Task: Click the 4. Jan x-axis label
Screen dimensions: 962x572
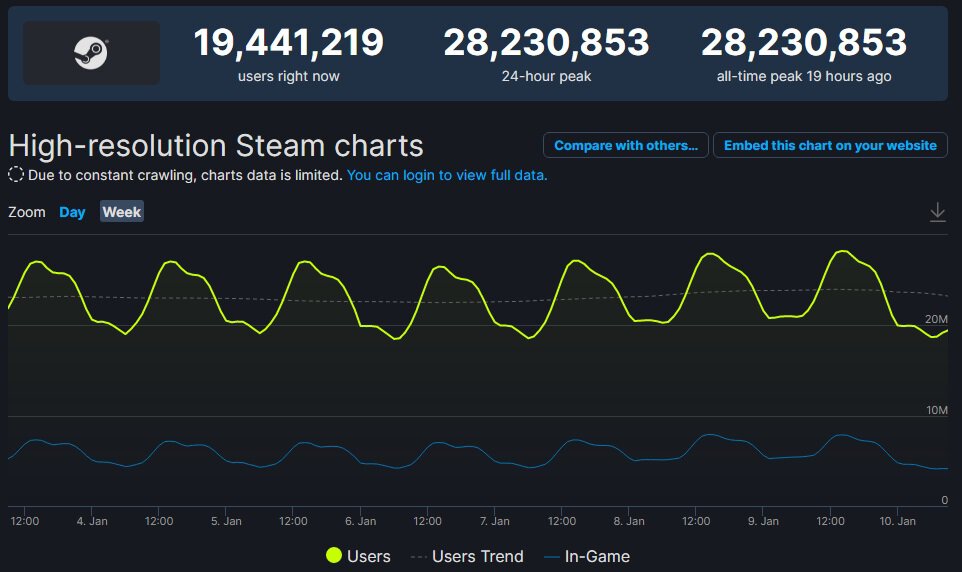Action: [x=92, y=521]
